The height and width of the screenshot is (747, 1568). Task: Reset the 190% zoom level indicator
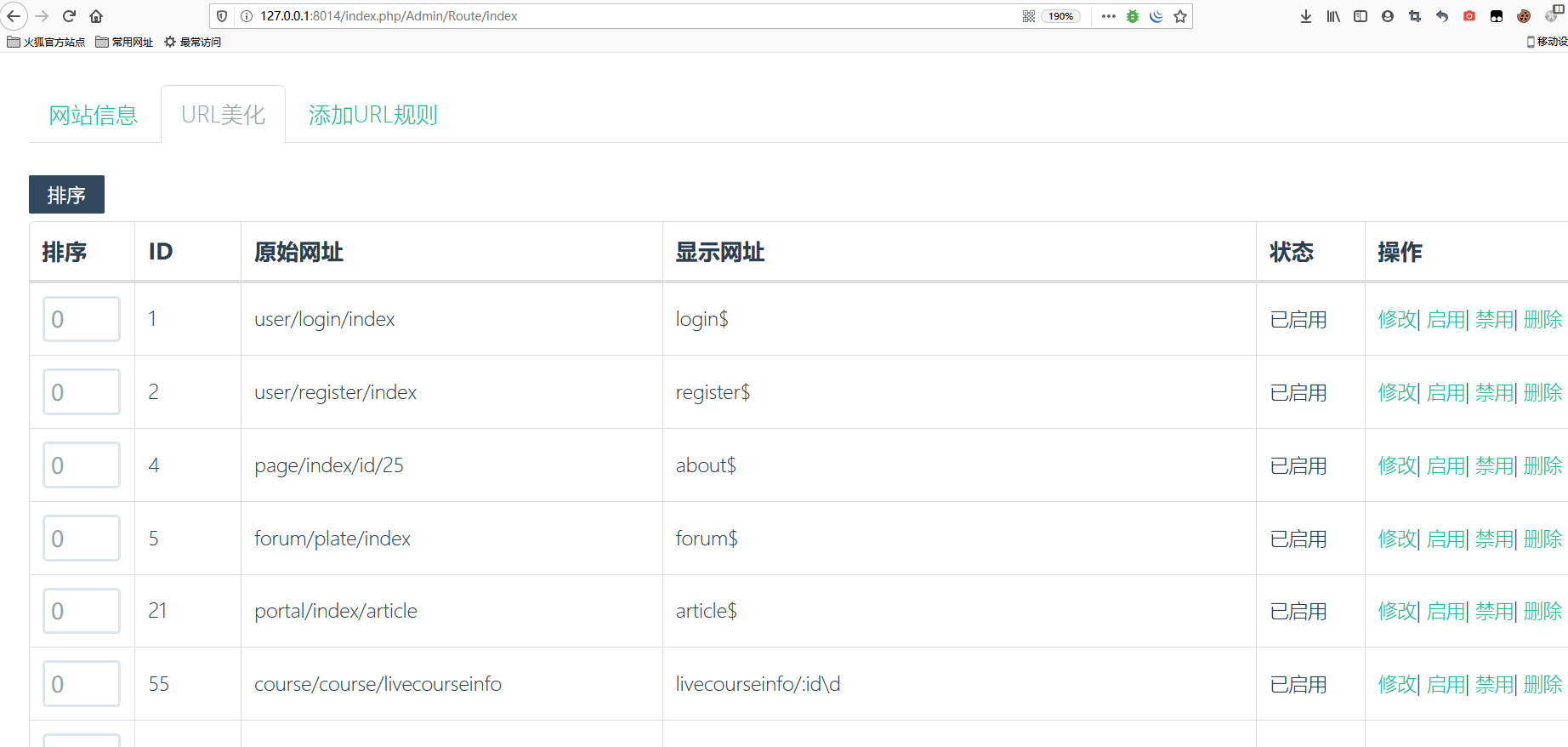tap(1060, 16)
